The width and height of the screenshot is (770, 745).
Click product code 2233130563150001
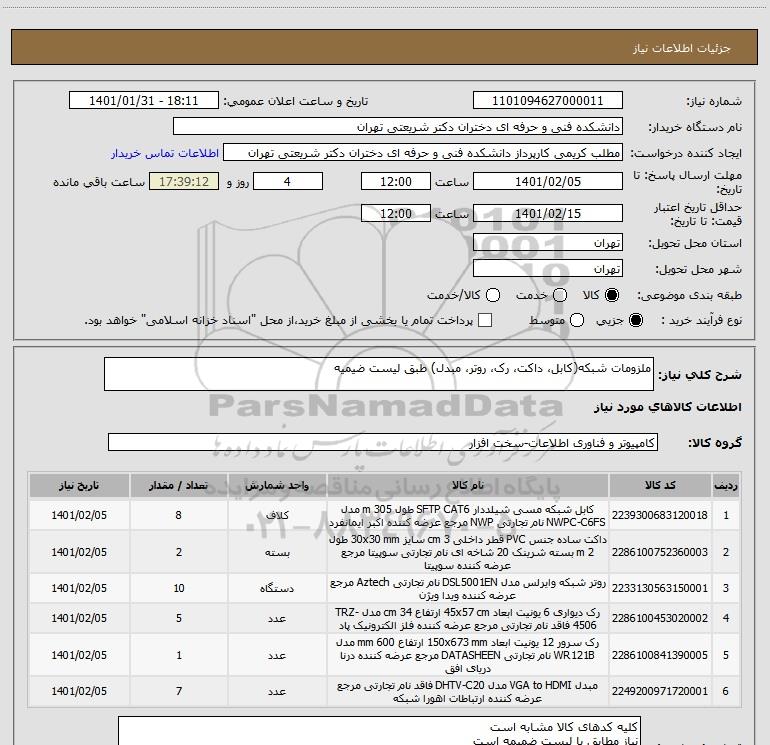point(660,588)
